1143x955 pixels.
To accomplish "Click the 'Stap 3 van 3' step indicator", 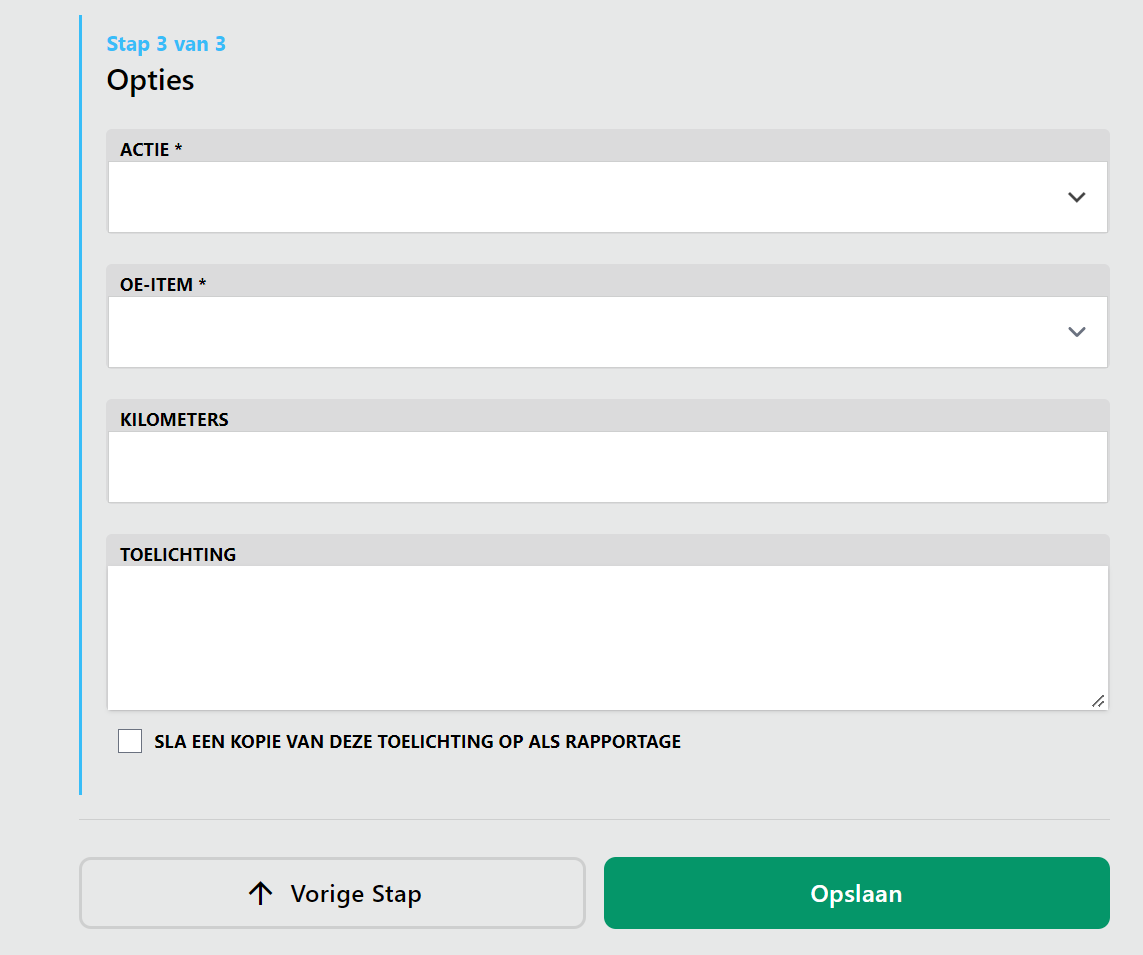I will (x=166, y=44).
